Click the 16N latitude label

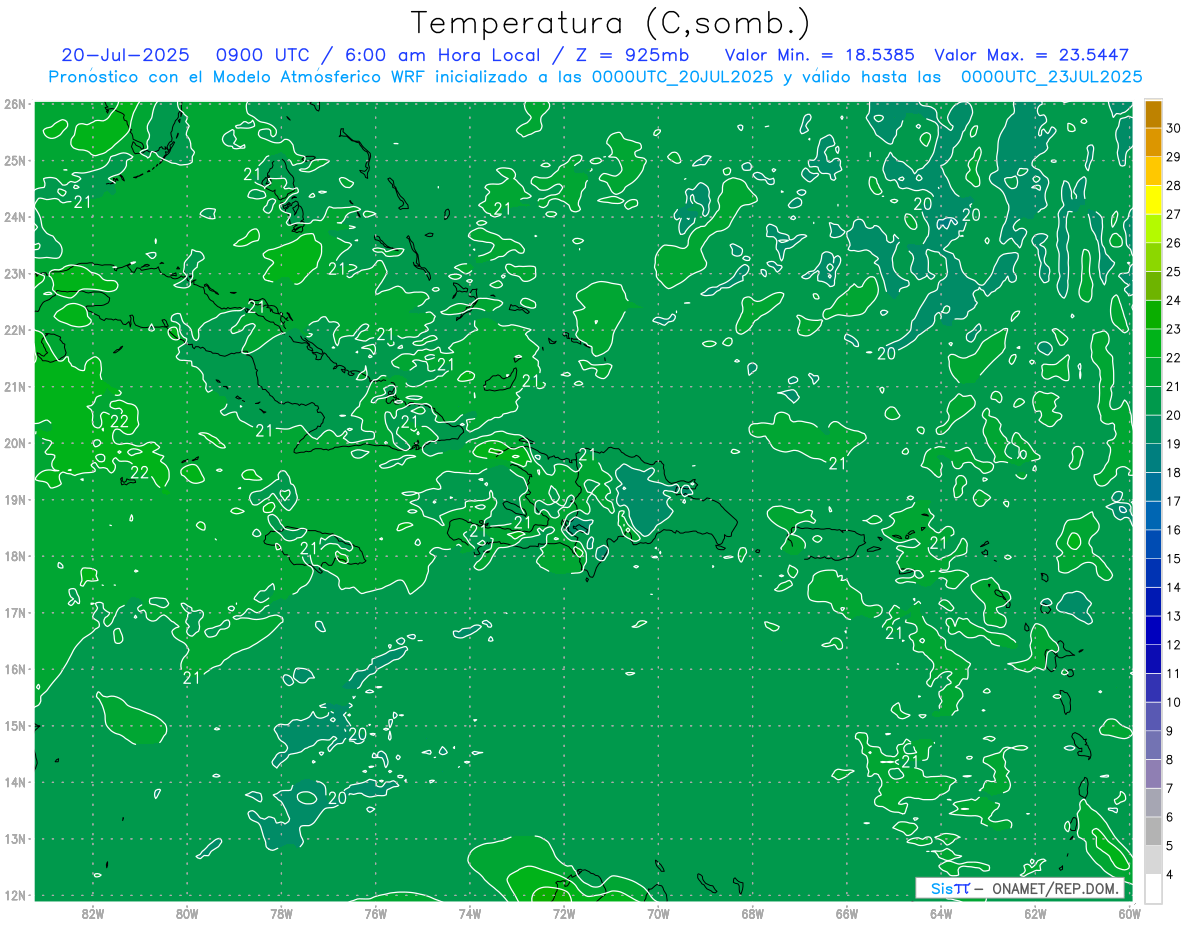(14, 669)
